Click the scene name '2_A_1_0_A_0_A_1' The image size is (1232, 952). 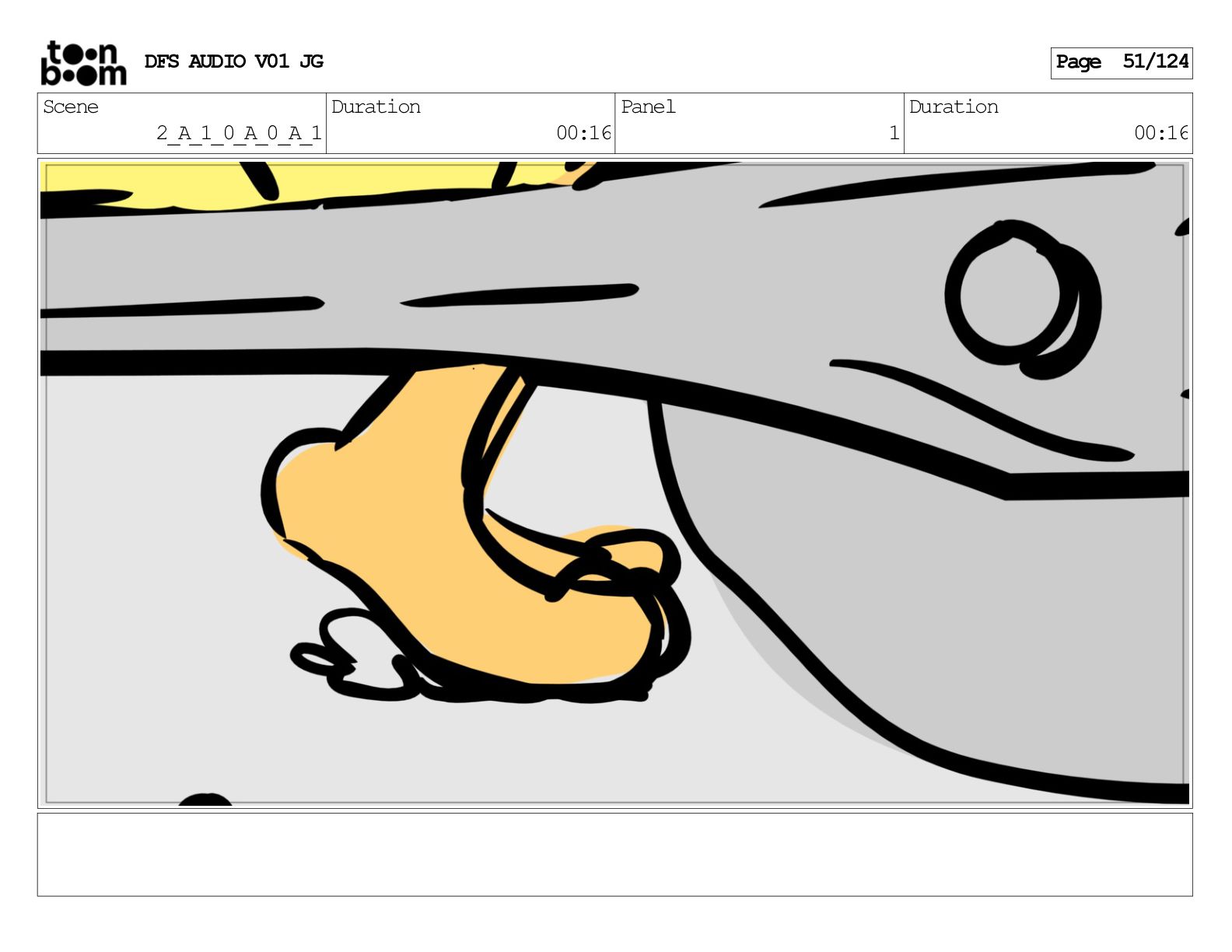[x=239, y=134]
